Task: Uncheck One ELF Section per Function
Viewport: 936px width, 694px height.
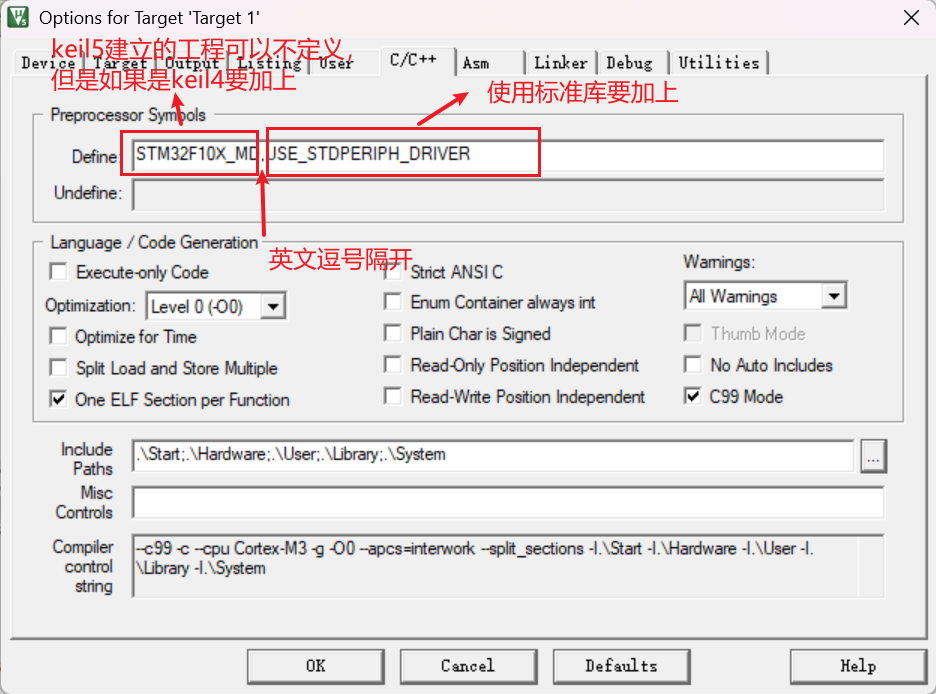Action: (58, 399)
